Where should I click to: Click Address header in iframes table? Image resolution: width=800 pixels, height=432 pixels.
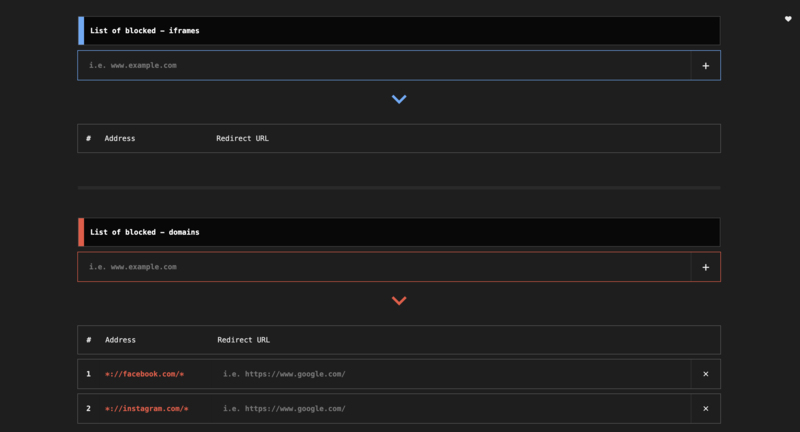(x=120, y=139)
